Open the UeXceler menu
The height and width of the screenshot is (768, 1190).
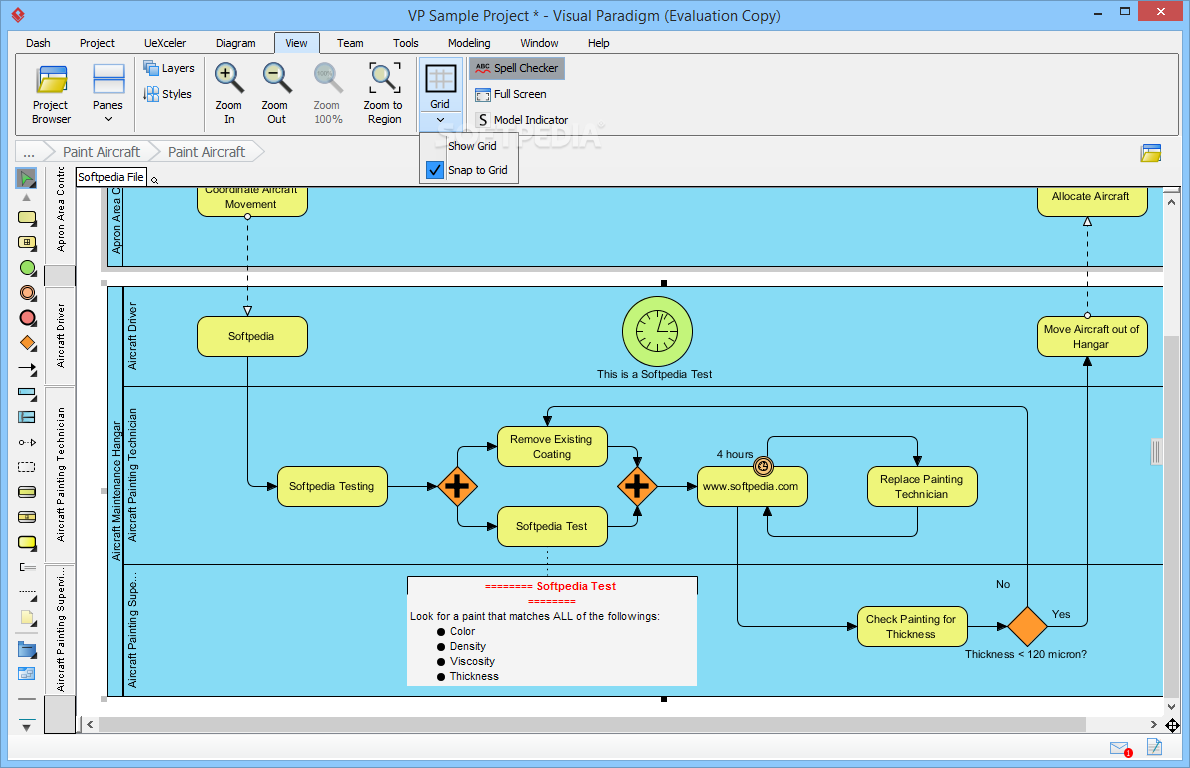point(165,43)
